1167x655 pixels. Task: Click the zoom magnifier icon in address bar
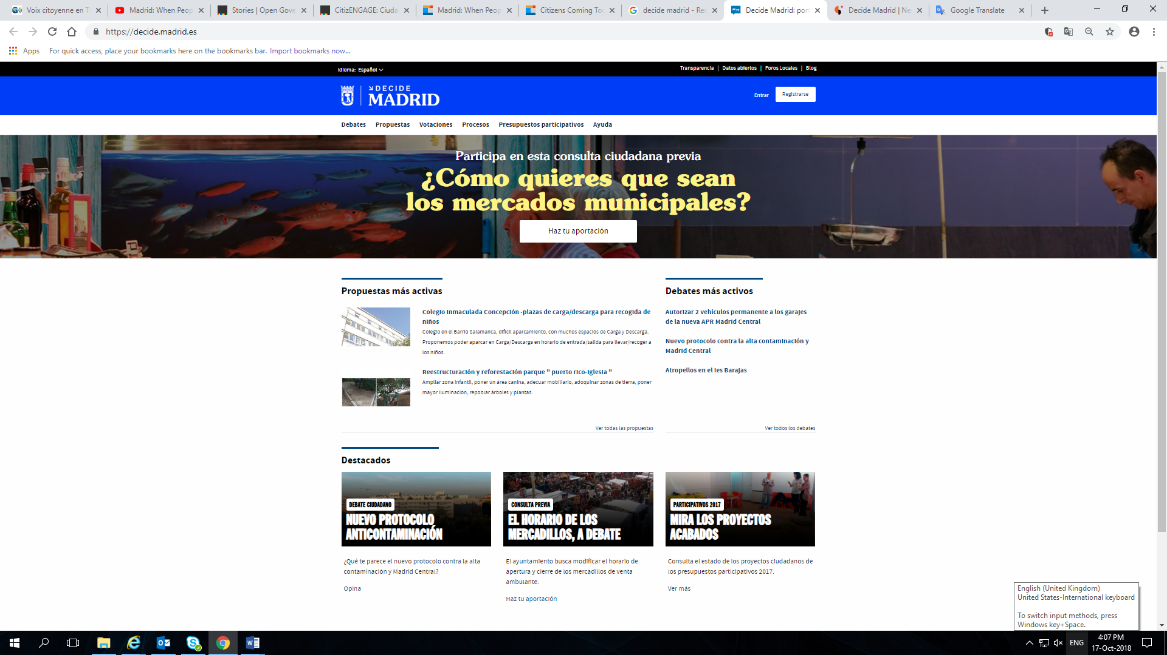click(1090, 32)
